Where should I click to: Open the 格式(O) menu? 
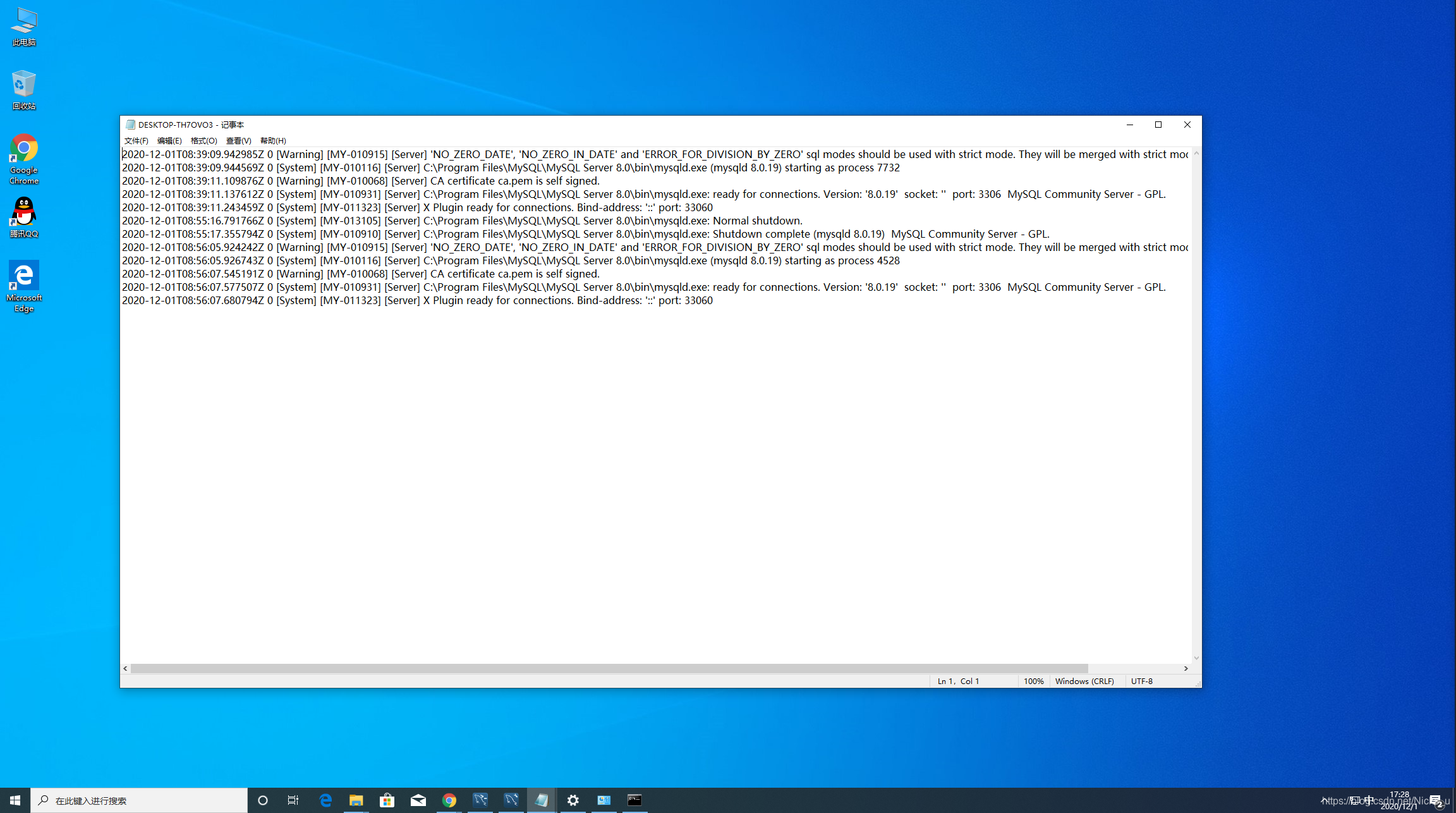203,140
